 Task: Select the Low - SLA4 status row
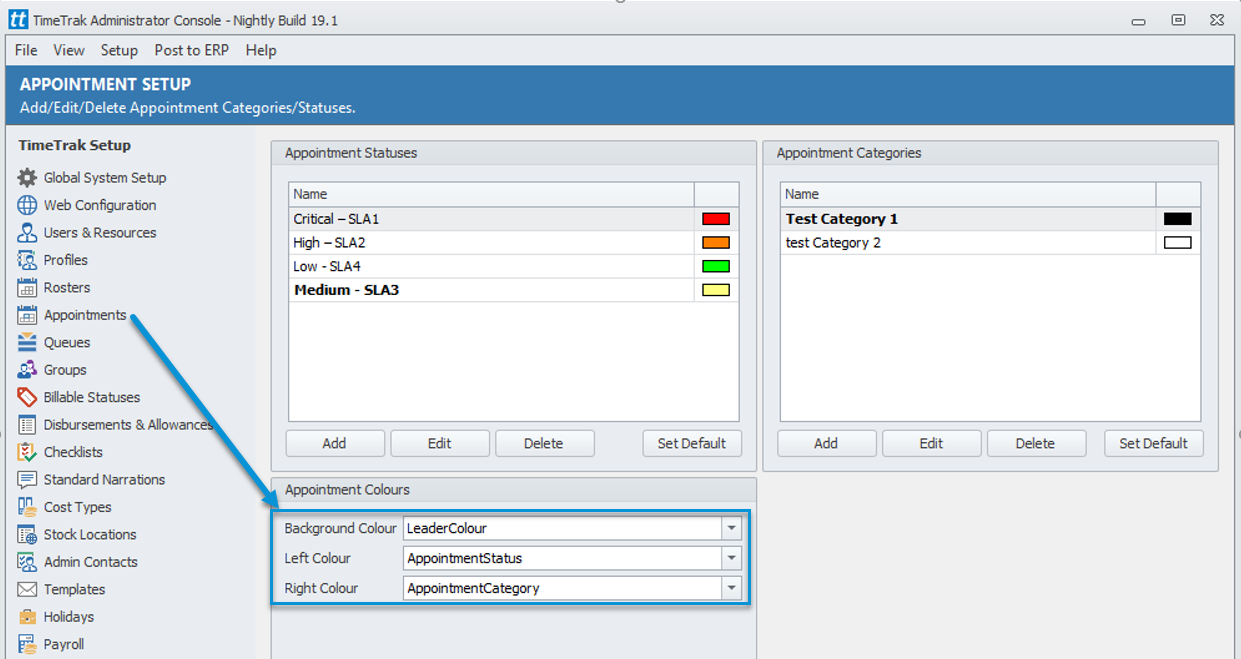[514, 267]
